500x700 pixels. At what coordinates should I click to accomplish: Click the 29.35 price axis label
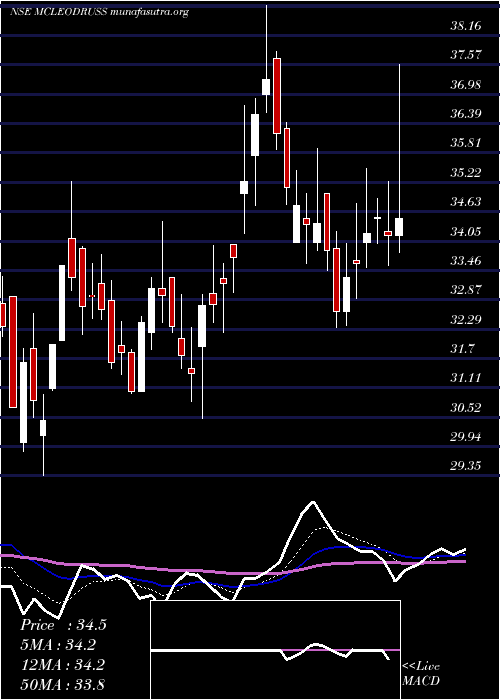coord(466,466)
